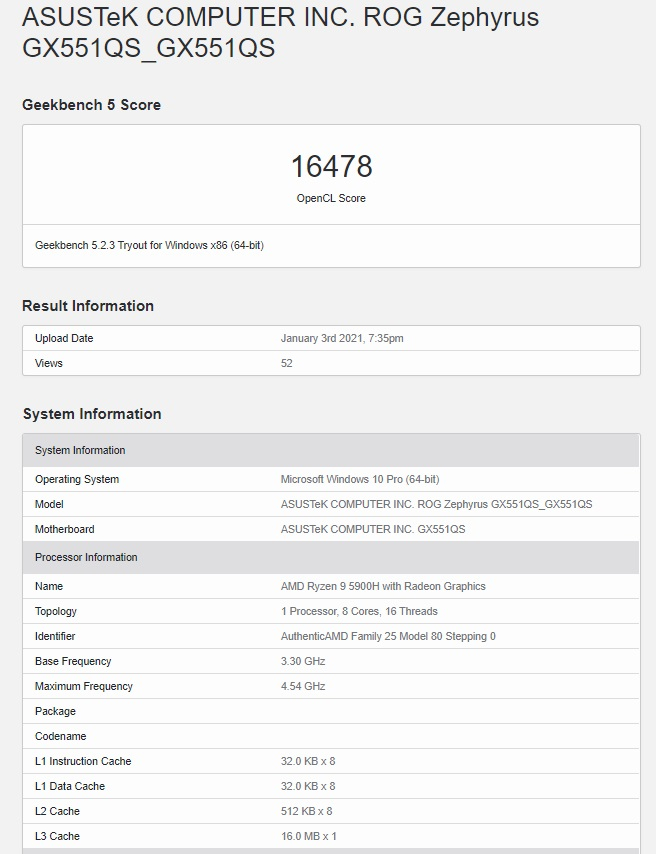The image size is (656, 854).
Task: Click the L2 Cache label
Action: click(57, 812)
